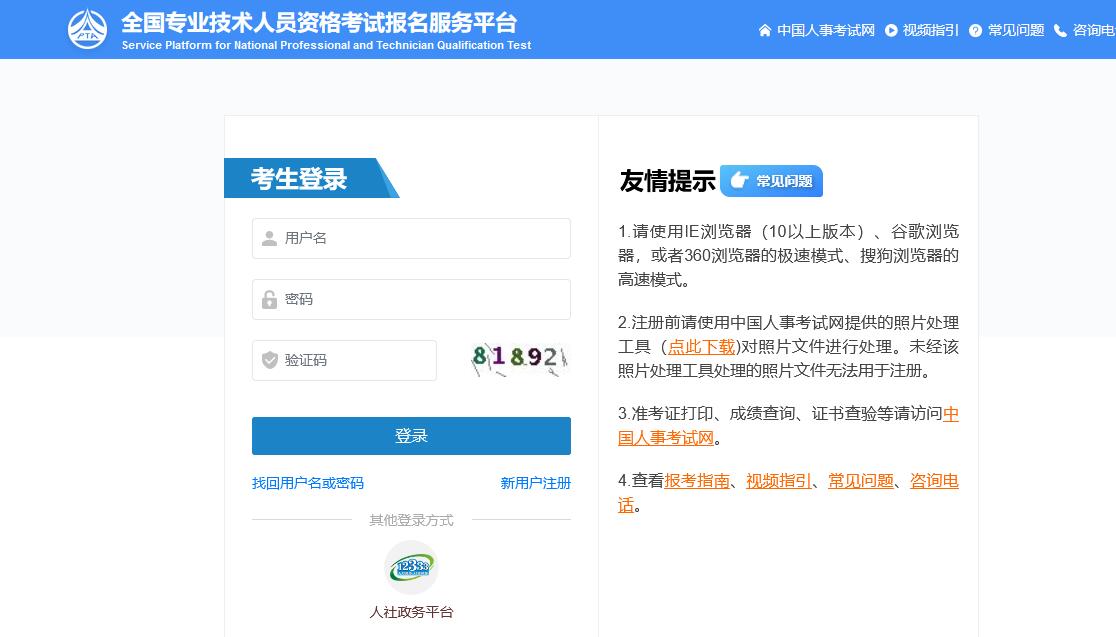Click the home icon beside 中国人事考试网

click(x=765, y=31)
